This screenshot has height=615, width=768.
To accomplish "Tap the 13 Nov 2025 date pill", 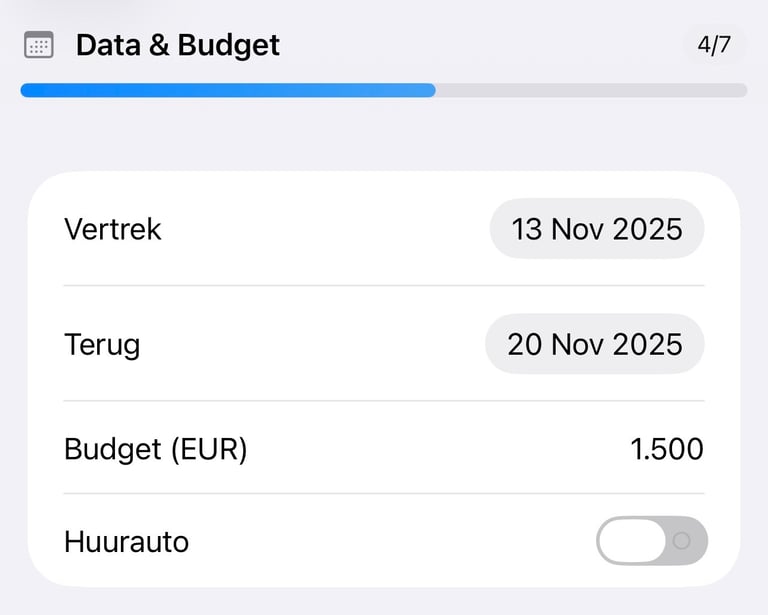I will [597, 229].
